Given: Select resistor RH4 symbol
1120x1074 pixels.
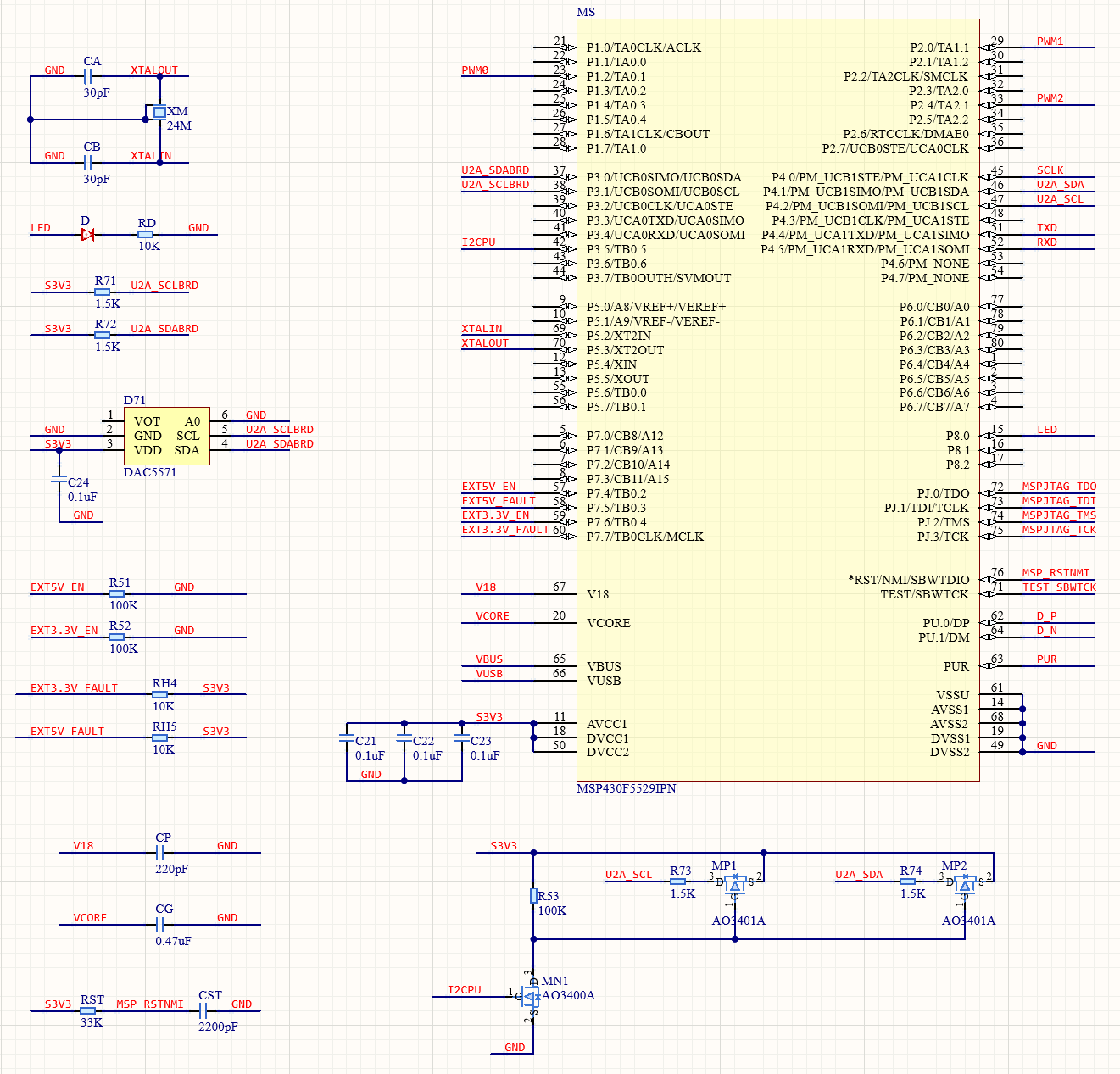Looking at the screenshot, I should point(160,695).
